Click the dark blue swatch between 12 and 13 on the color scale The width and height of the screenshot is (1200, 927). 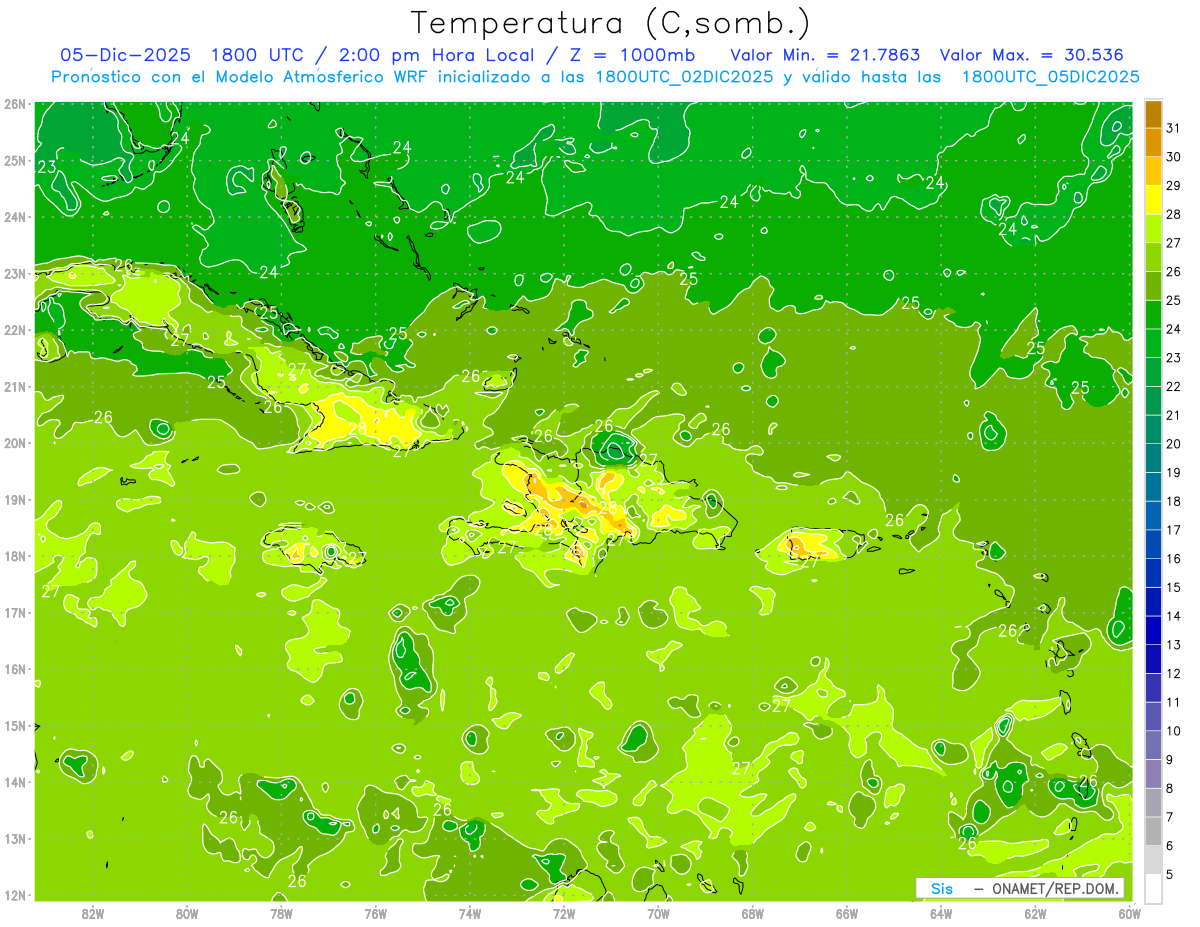coord(1153,659)
